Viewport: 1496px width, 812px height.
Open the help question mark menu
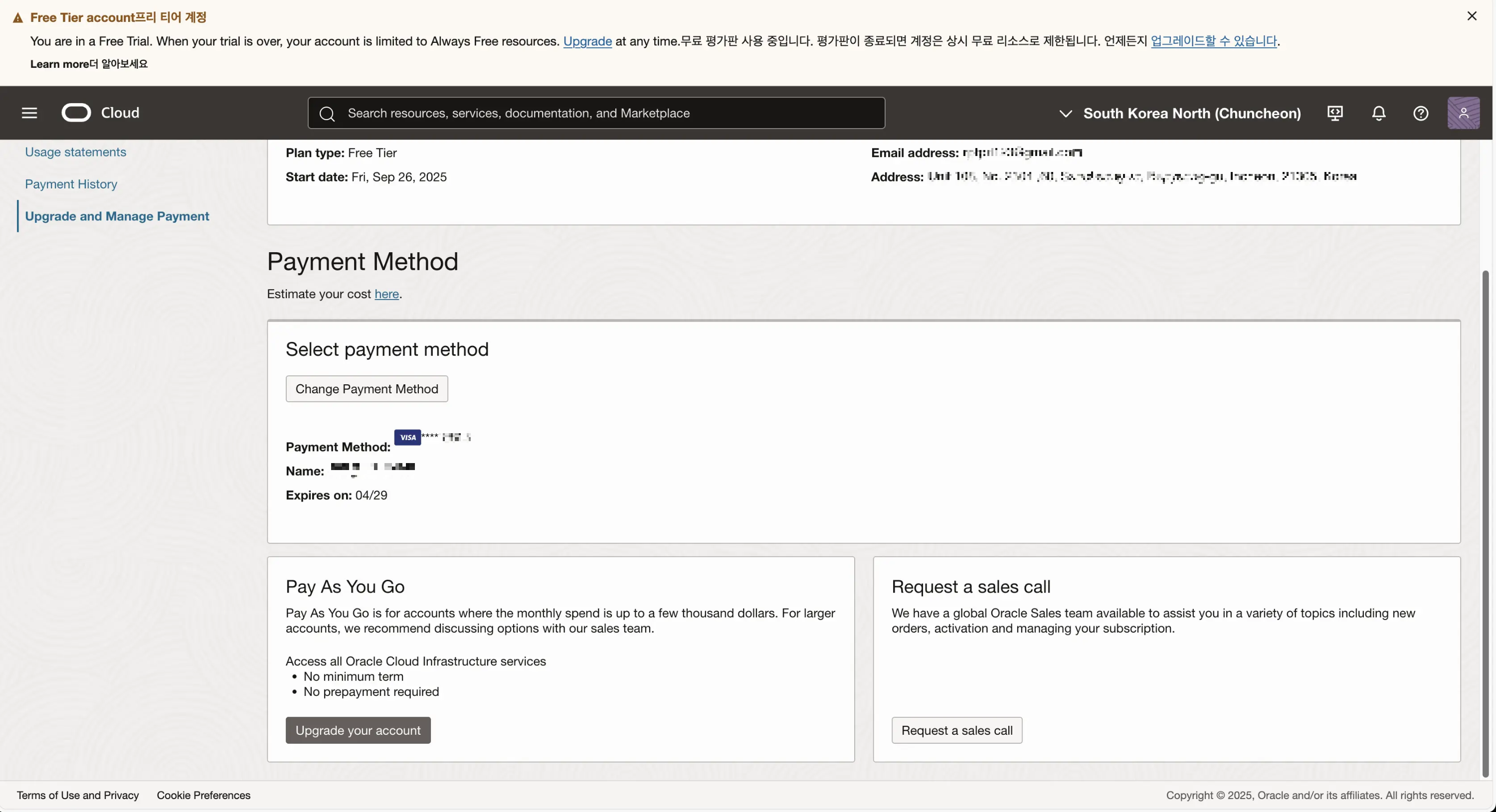click(1421, 113)
